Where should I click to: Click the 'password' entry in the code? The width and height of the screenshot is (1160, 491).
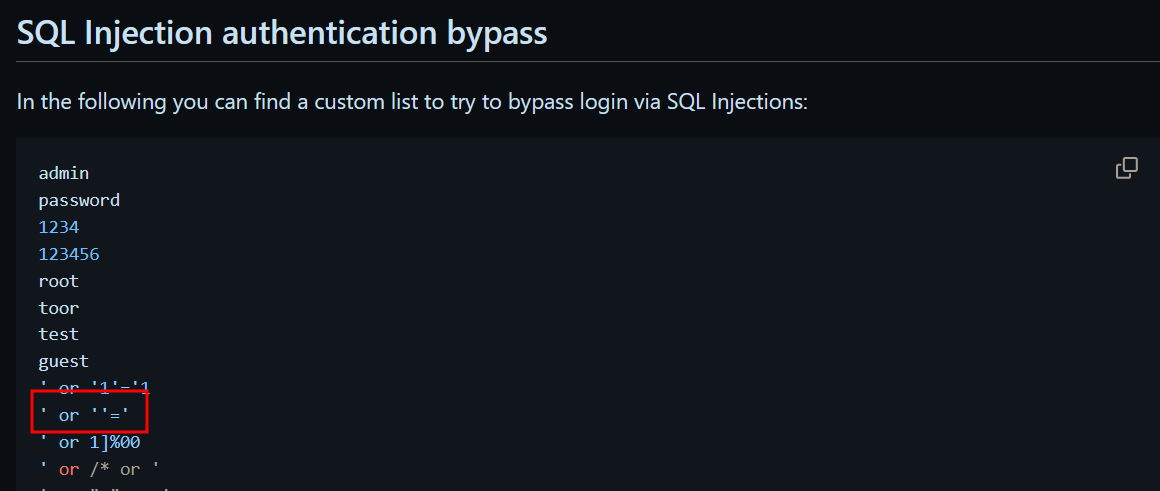[x=79, y=200]
